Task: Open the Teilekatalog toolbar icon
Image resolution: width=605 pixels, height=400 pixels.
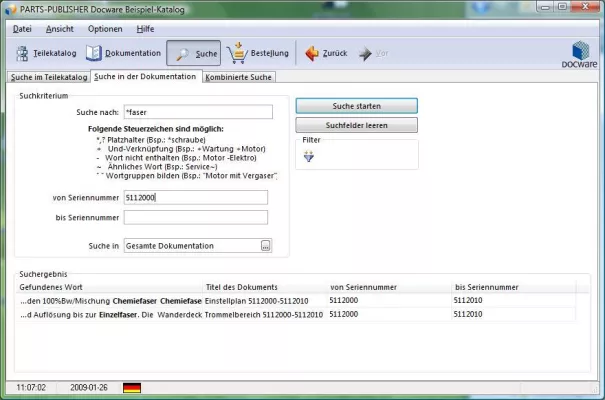Action: coord(25,53)
